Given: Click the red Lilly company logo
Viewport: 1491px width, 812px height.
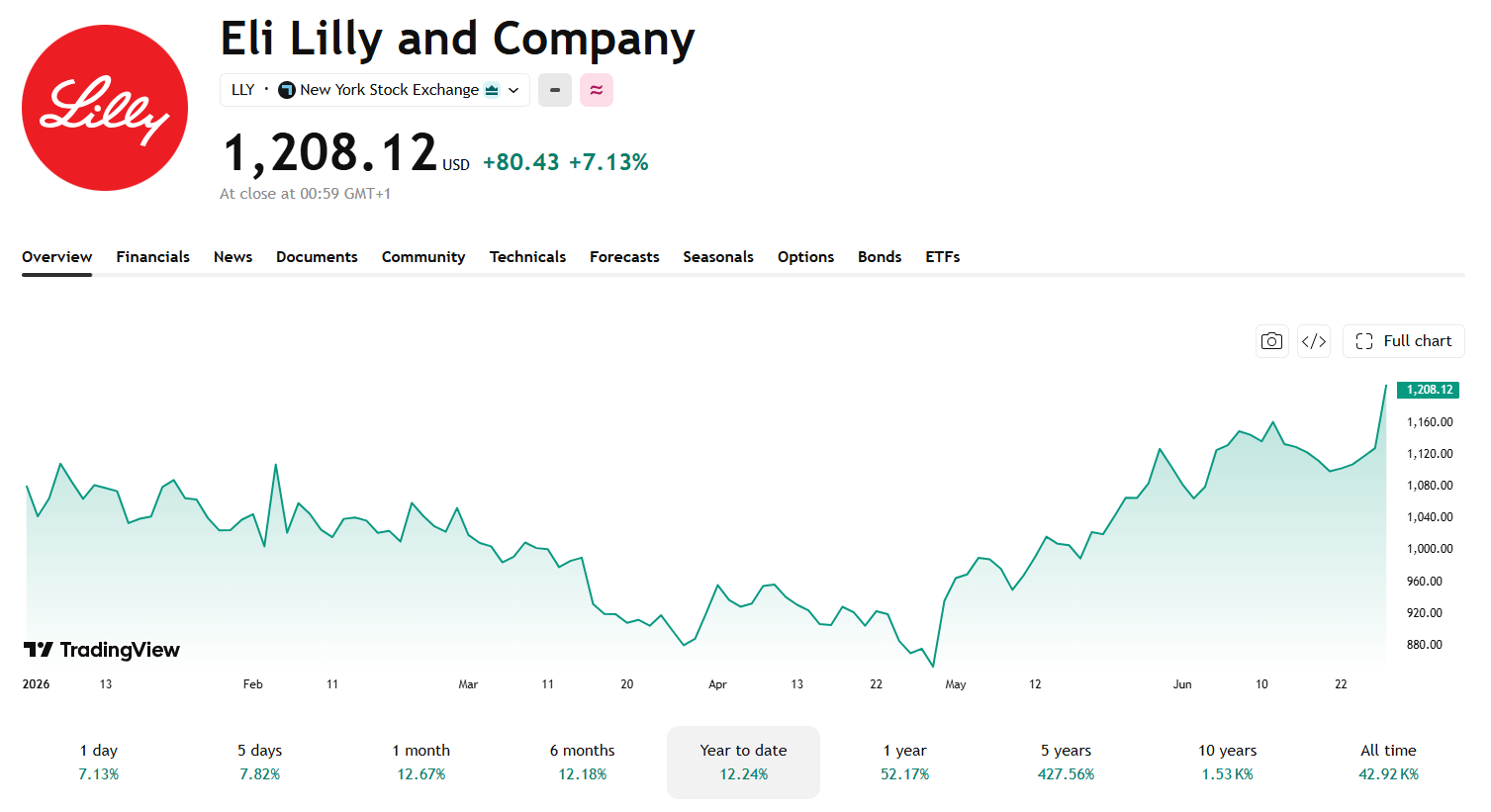Looking at the screenshot, I should pyautogui.click(x=105, y=108).
